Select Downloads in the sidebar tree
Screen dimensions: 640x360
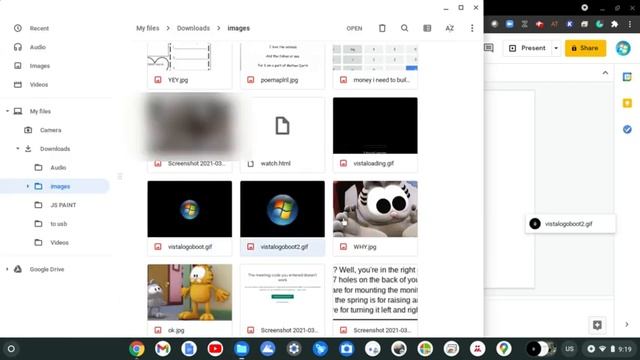click(55, 149)
